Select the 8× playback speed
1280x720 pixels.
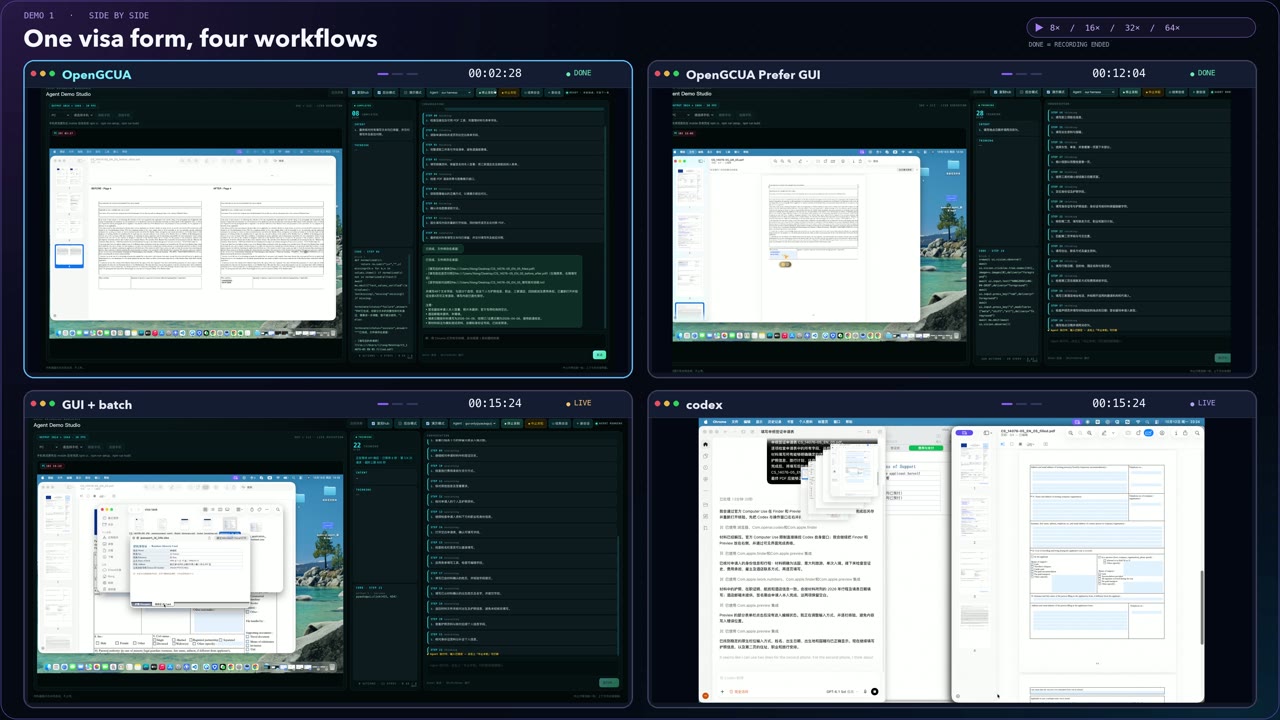point(1055,28)
